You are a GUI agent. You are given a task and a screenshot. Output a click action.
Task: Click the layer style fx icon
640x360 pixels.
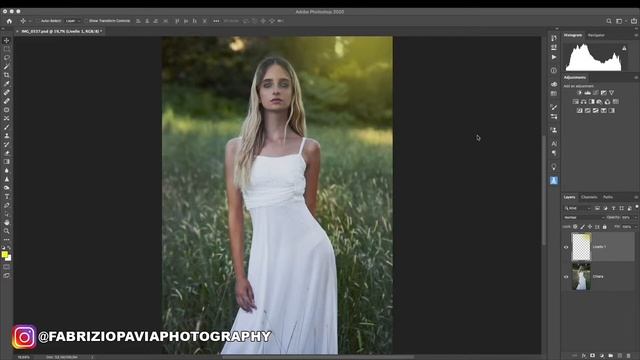[x=584, y=356]
